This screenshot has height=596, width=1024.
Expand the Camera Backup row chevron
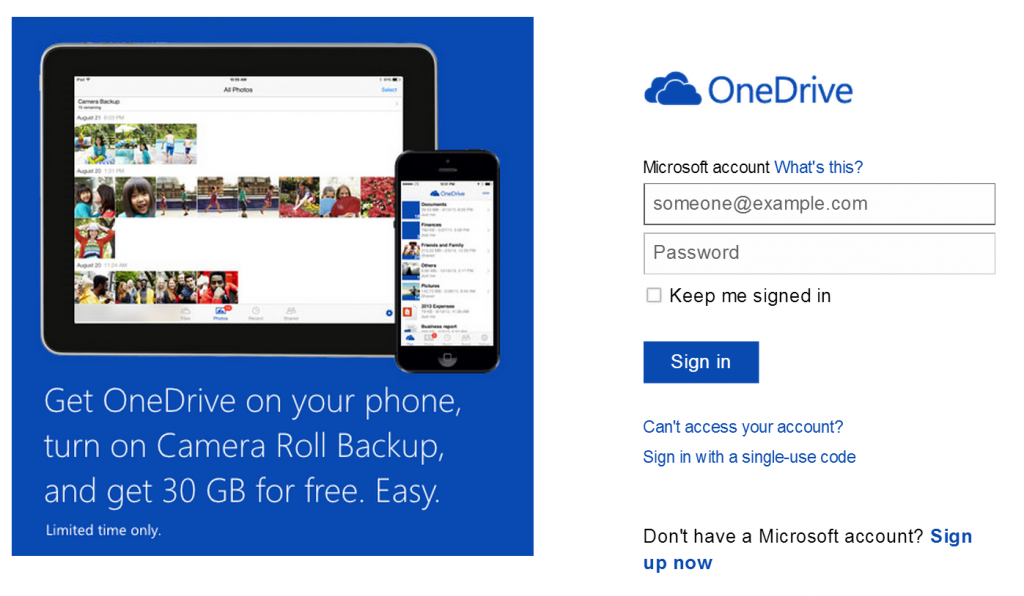coord(395,103)
